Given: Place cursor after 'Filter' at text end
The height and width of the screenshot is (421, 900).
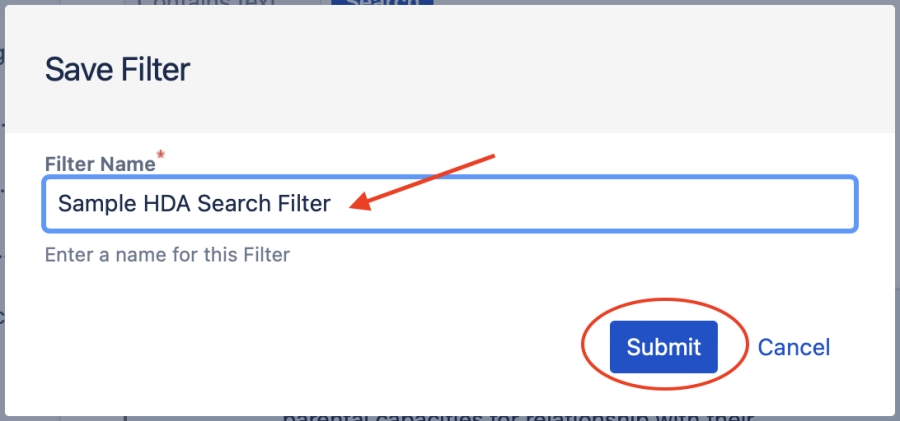Looking at the screenshot, I should pyautogui.click(x=331, y=204).
